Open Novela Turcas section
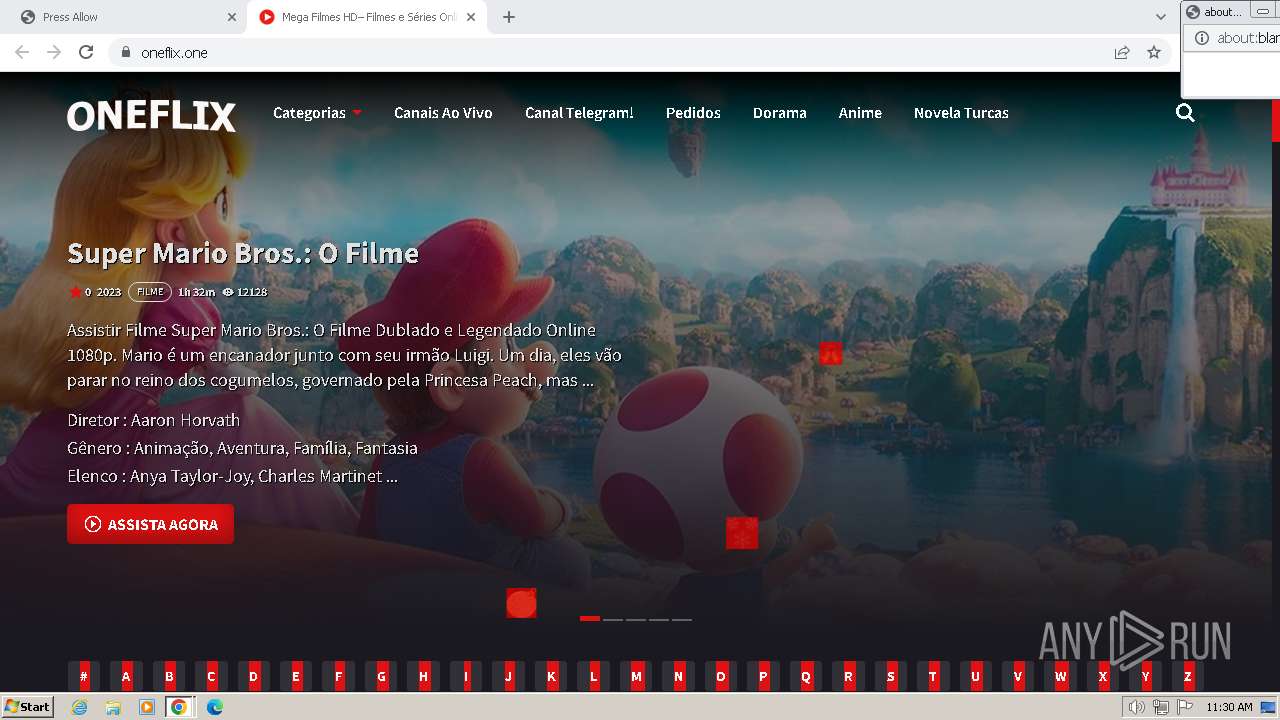The width and height of the screenshot is (1280, 720). 961,113
